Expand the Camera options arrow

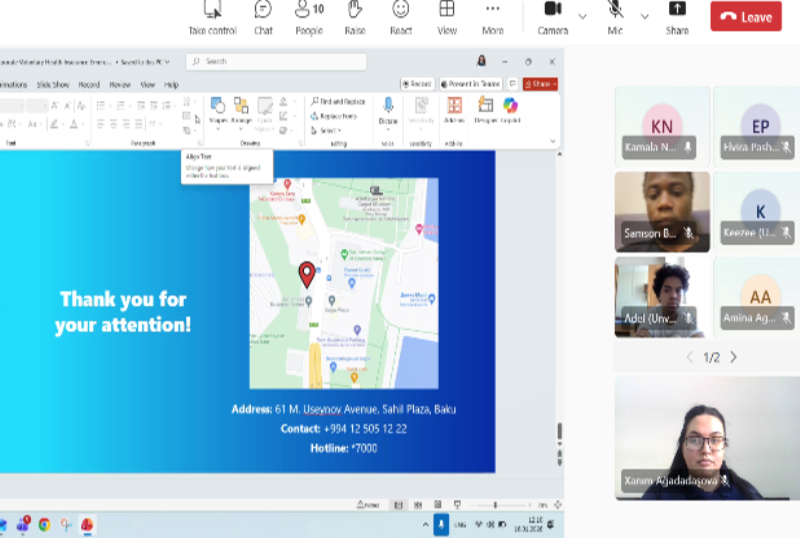(582, 16)
